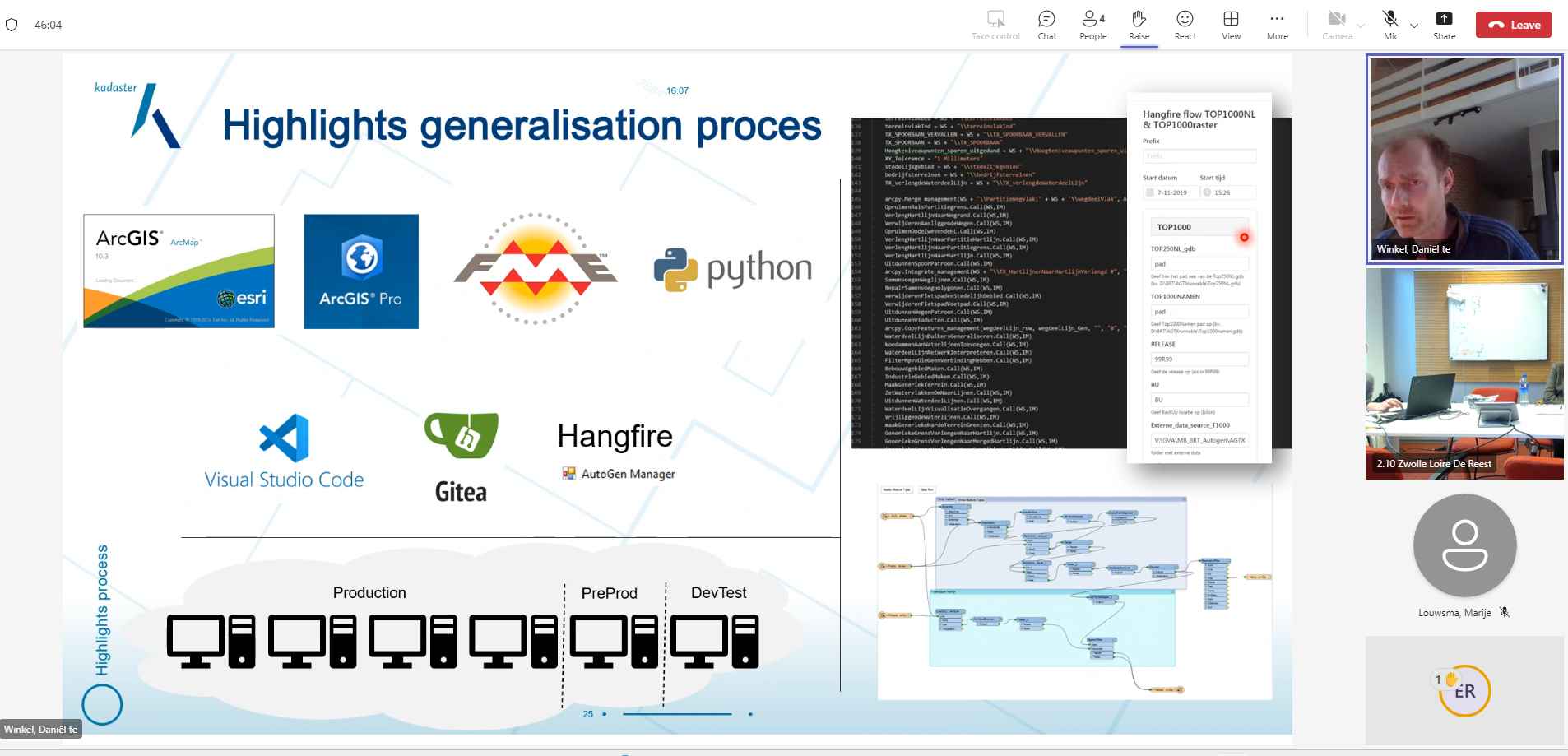1568x756 pixels.
Task: Click the muted mic icon beside Louwsma, Marije
Action: (1505, 612)
